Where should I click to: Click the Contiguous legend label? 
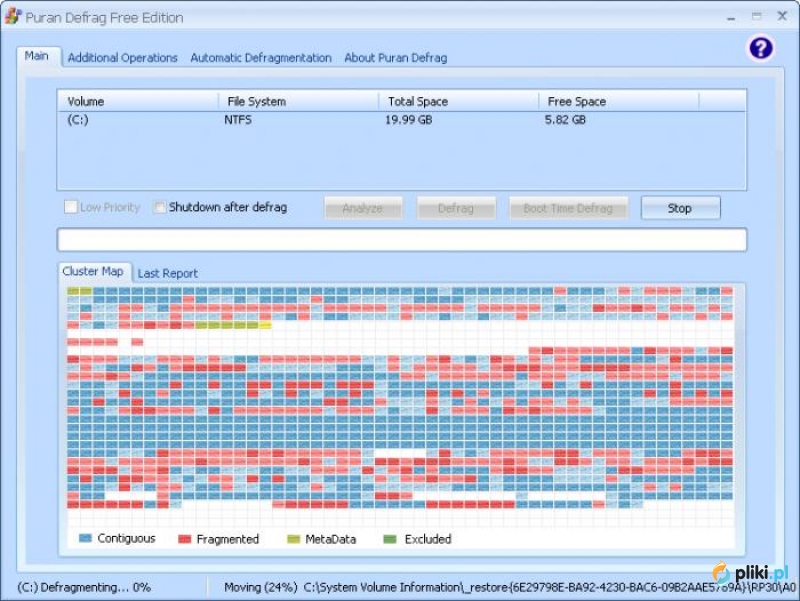(126, 538)
